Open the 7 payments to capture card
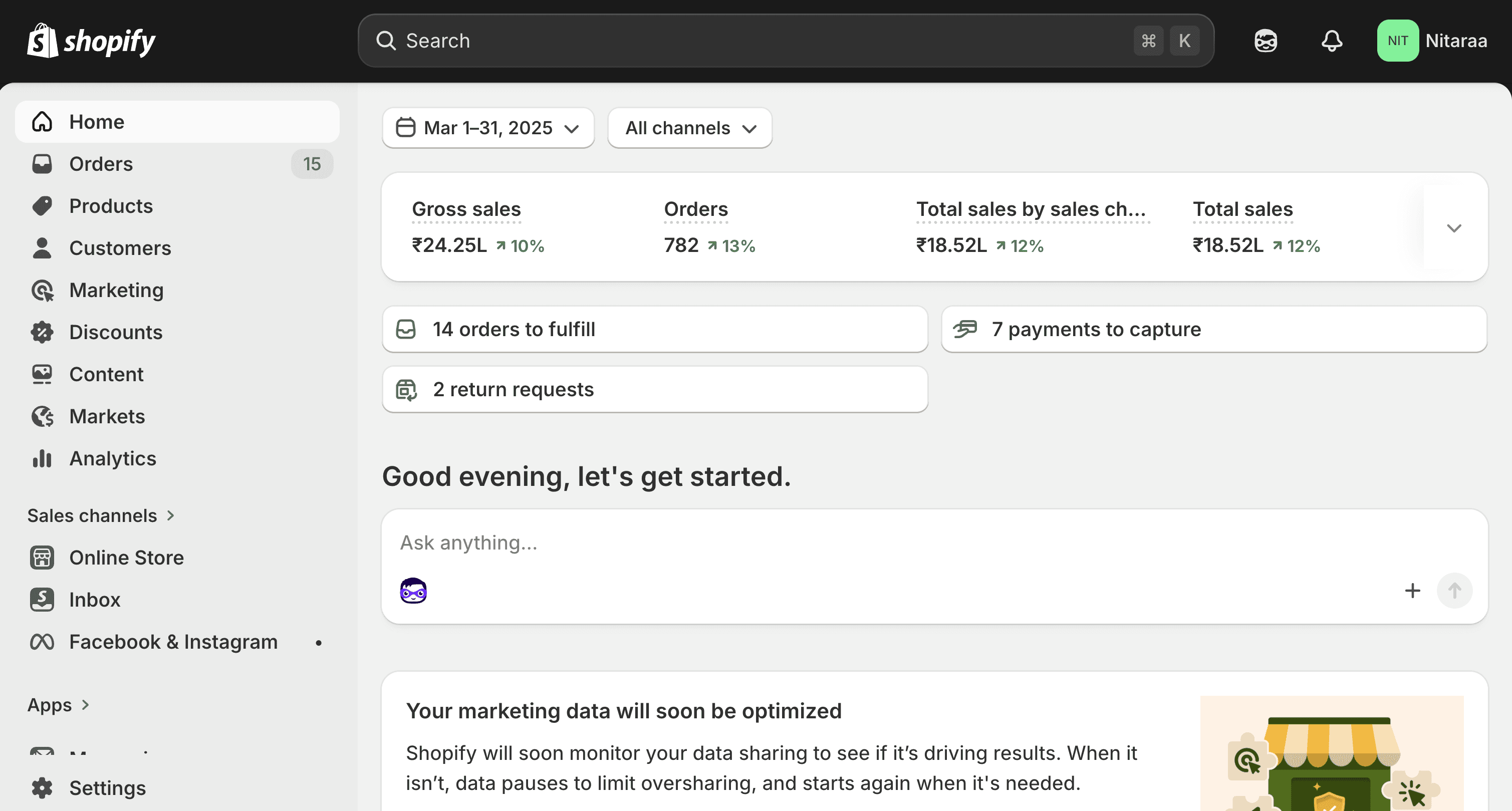1512x811 pixels. coord(1213,329)
